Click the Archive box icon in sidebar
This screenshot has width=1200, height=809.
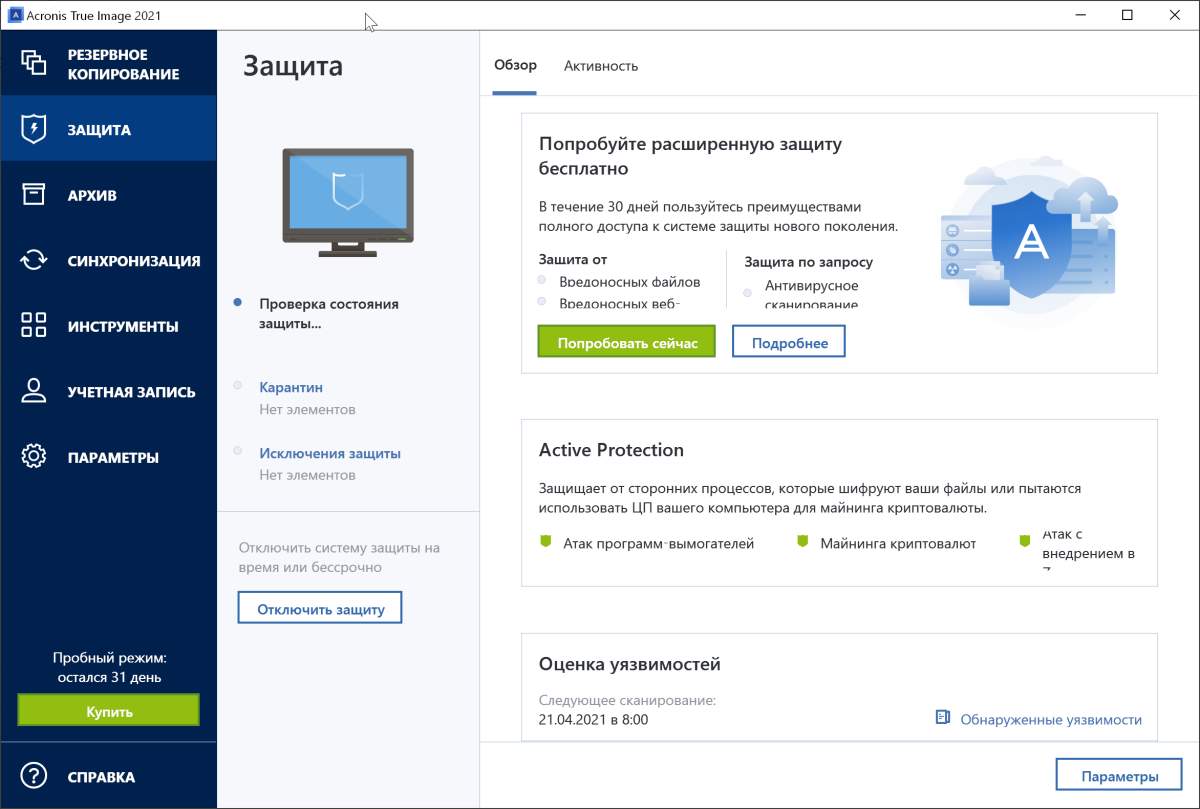coord(34,195)
